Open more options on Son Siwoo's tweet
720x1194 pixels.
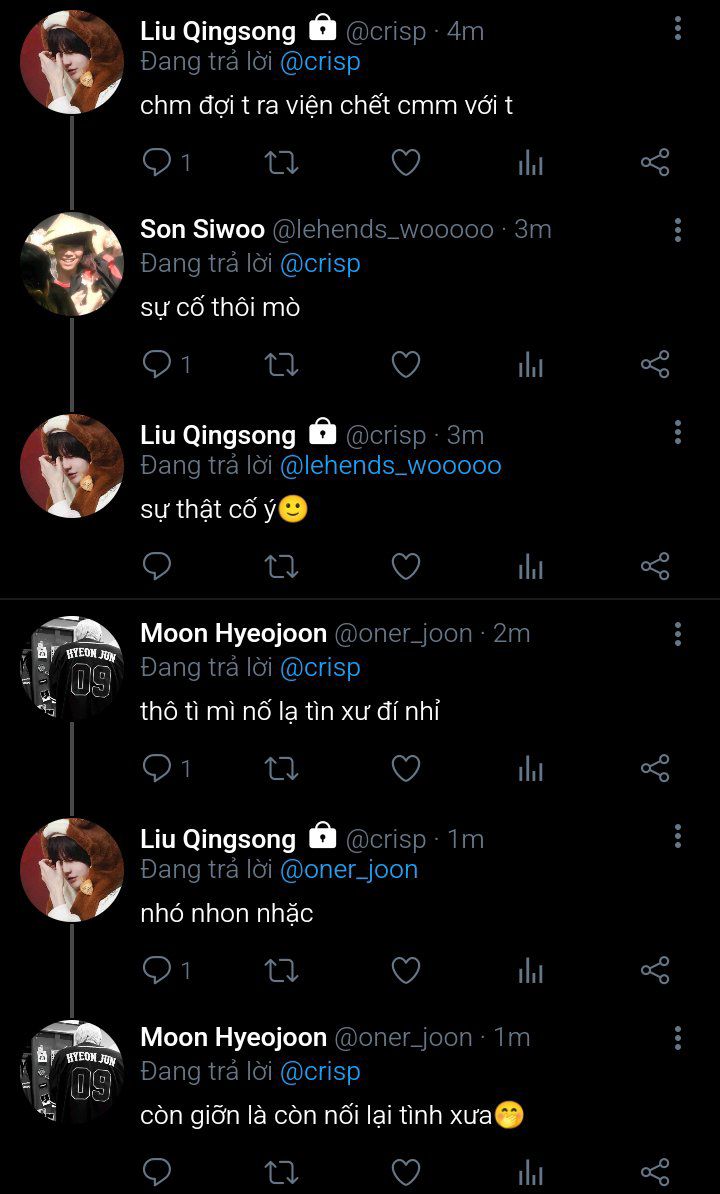point(677,230)
